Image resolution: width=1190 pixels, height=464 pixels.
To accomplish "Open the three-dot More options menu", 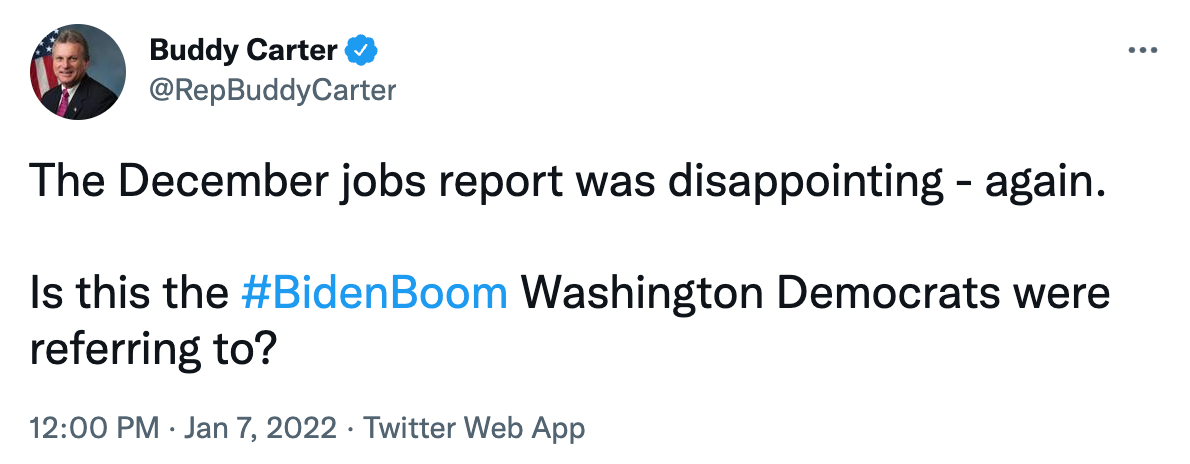I will (1141, 50).
